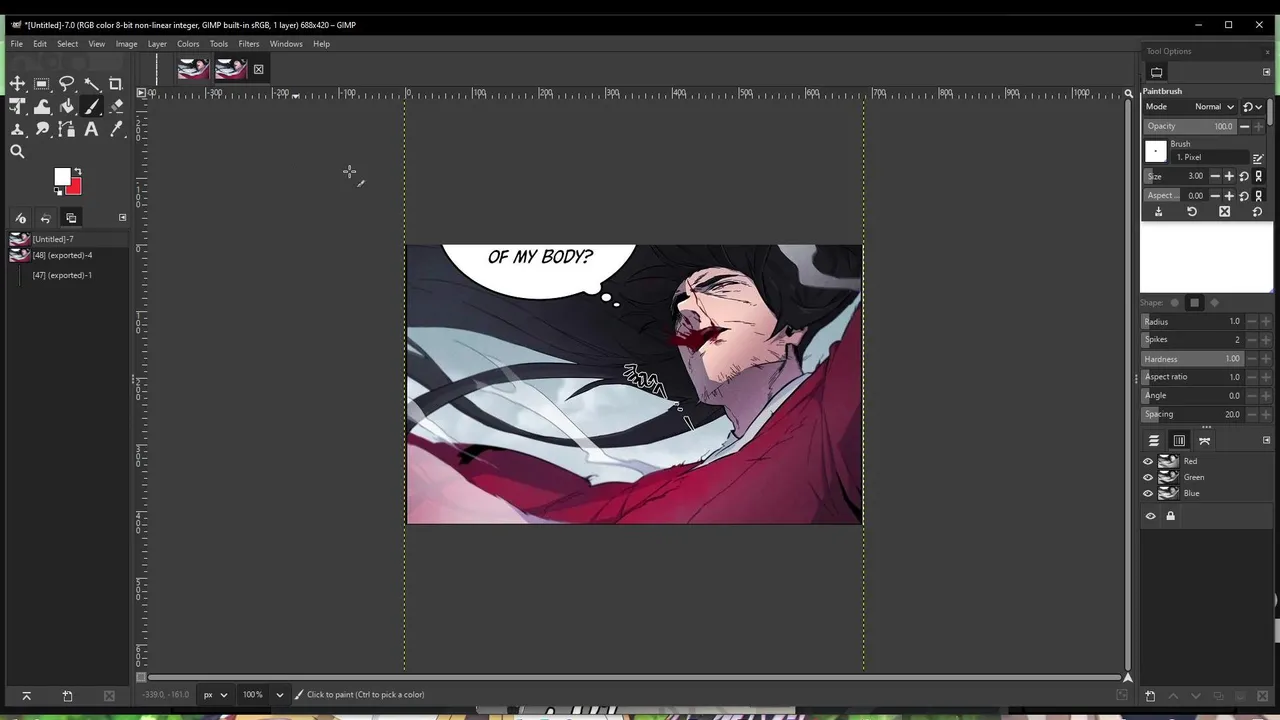Select the Move tool
Viewport: 1280px width, 720px height.
click(x=17, y=85)
